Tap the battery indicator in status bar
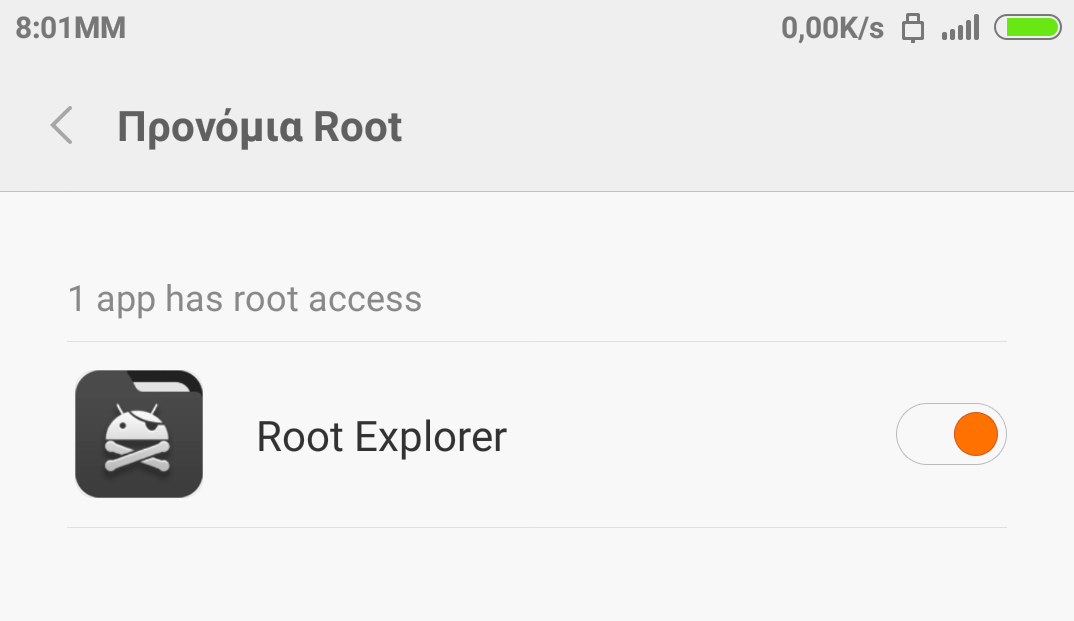 1027,28
